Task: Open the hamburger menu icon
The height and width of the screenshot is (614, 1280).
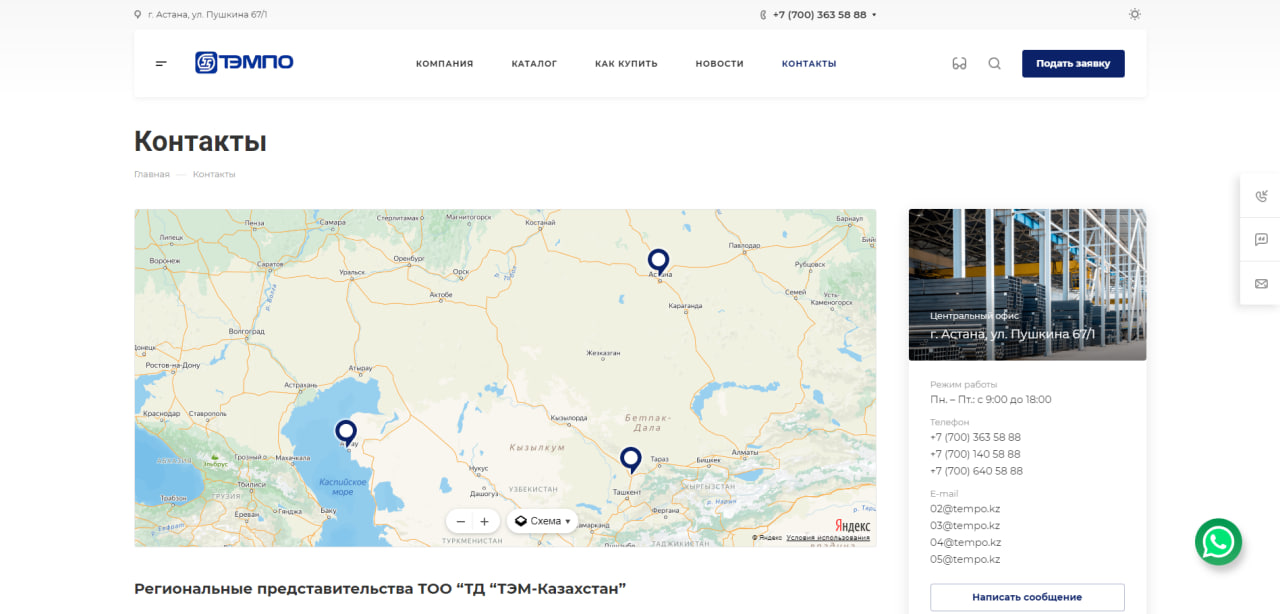Action: [161, 63]
